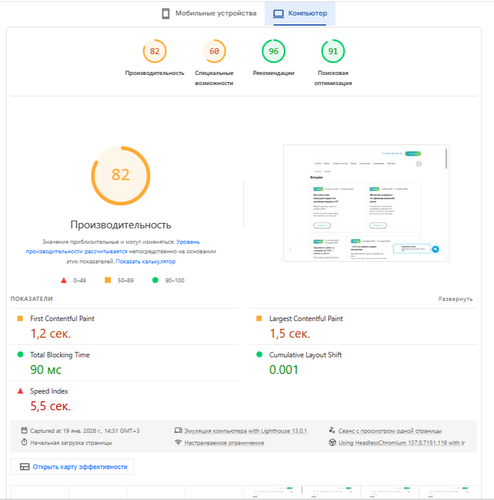Open the Показать калькулятор link
The height and width of the screenshot is (500, 494).
coord(146,262)
